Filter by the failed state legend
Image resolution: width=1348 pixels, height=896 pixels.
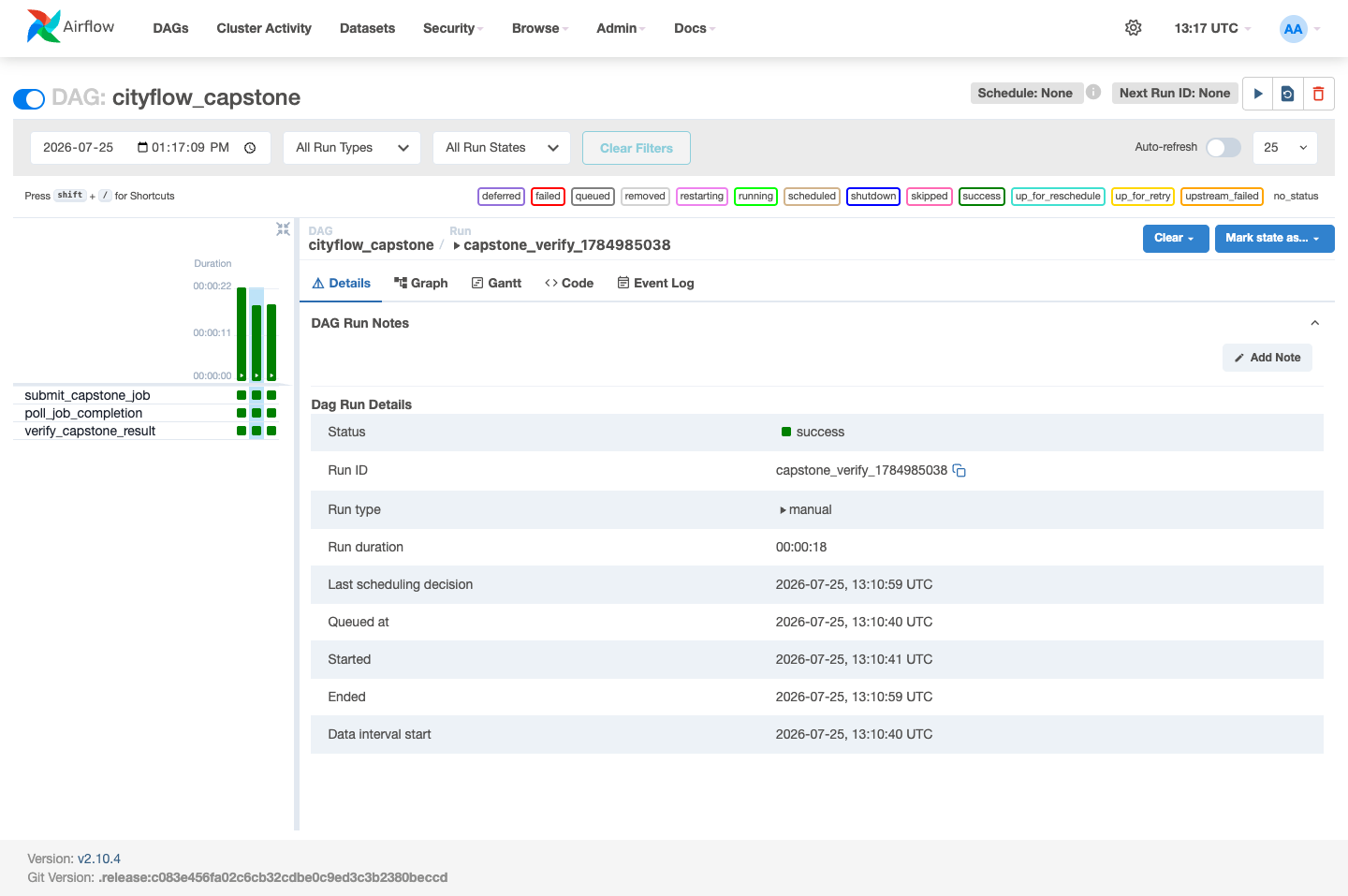coord(548,197)
